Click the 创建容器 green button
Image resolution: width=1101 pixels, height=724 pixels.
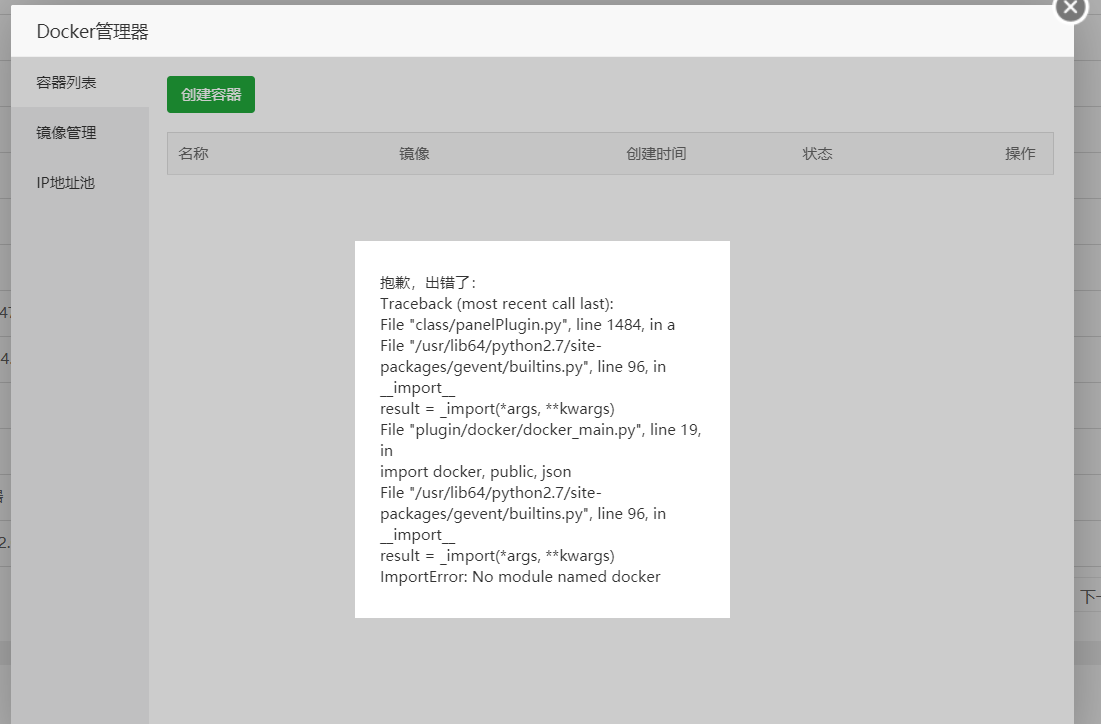coord(211,94)
